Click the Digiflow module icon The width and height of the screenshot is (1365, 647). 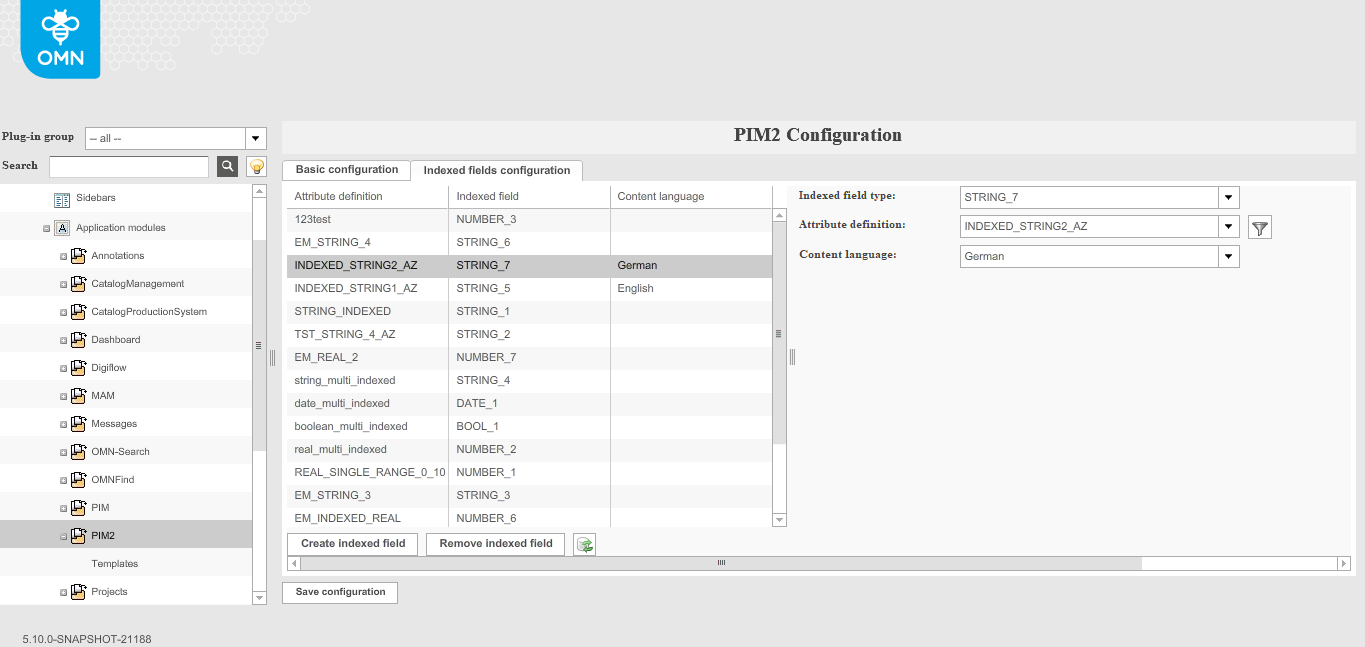coord(78,367)
